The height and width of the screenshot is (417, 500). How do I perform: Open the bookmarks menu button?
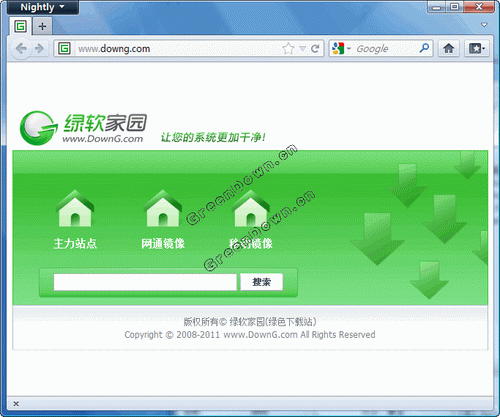477,49
